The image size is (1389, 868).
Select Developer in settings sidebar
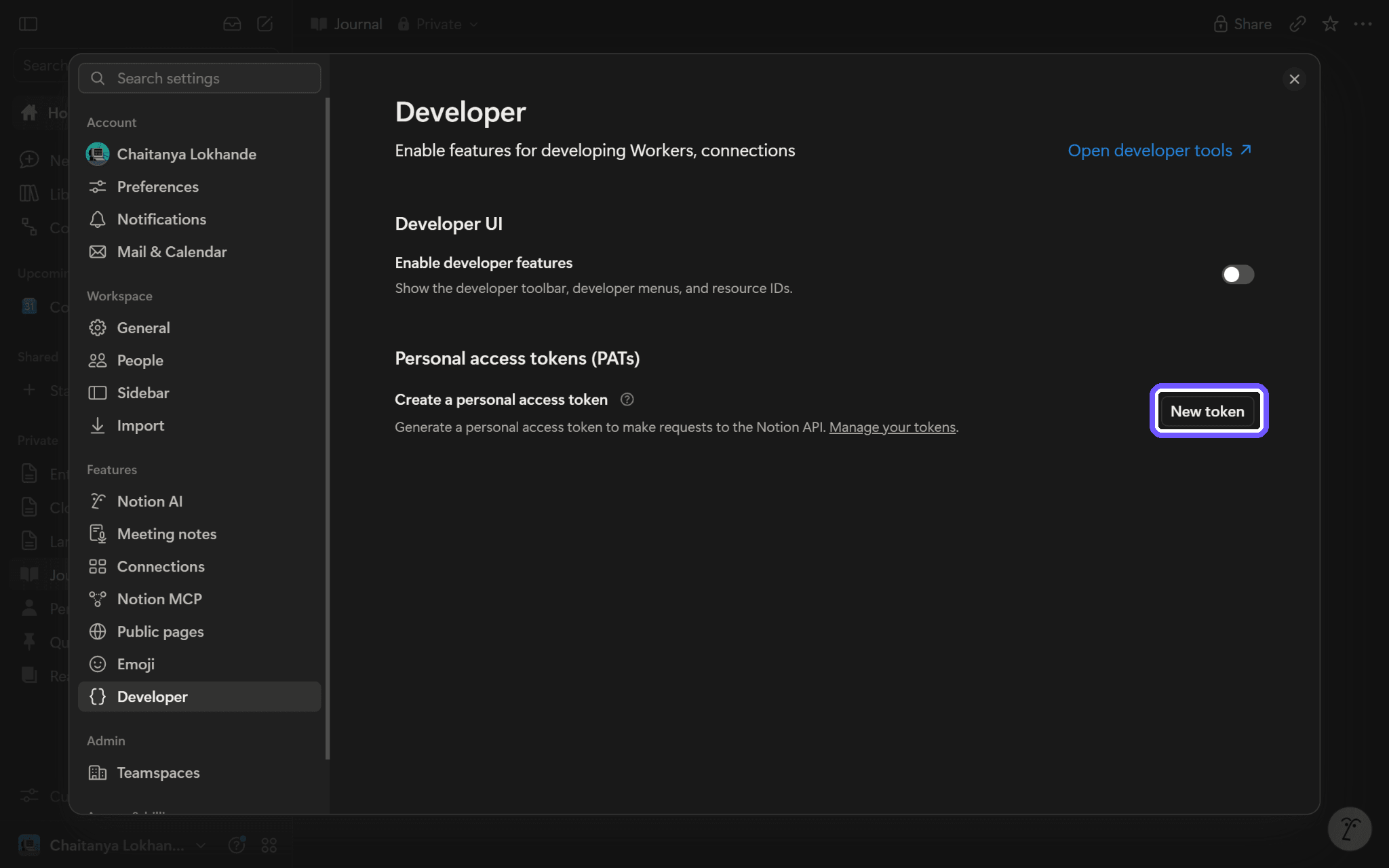coord(199,696)
